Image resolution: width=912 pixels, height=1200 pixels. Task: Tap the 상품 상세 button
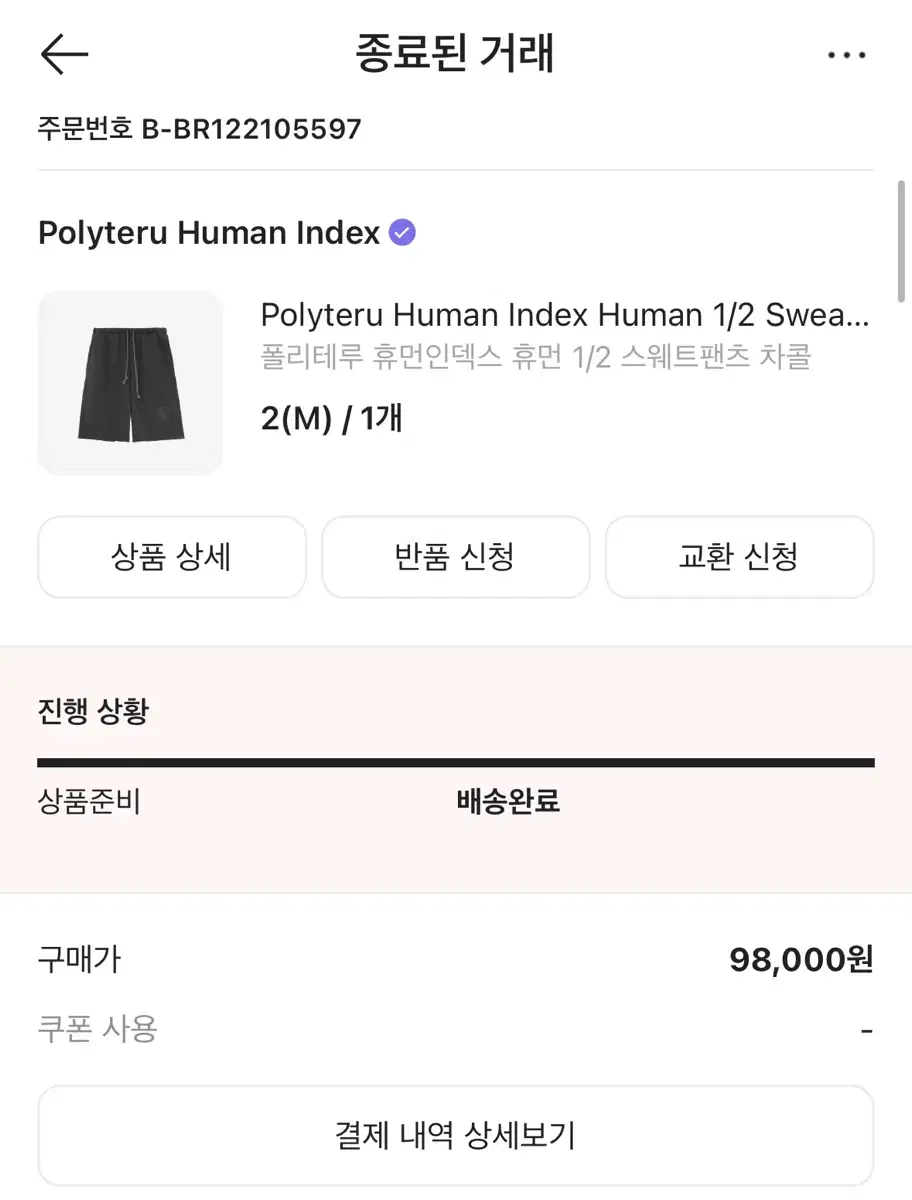tap(172, 557)
